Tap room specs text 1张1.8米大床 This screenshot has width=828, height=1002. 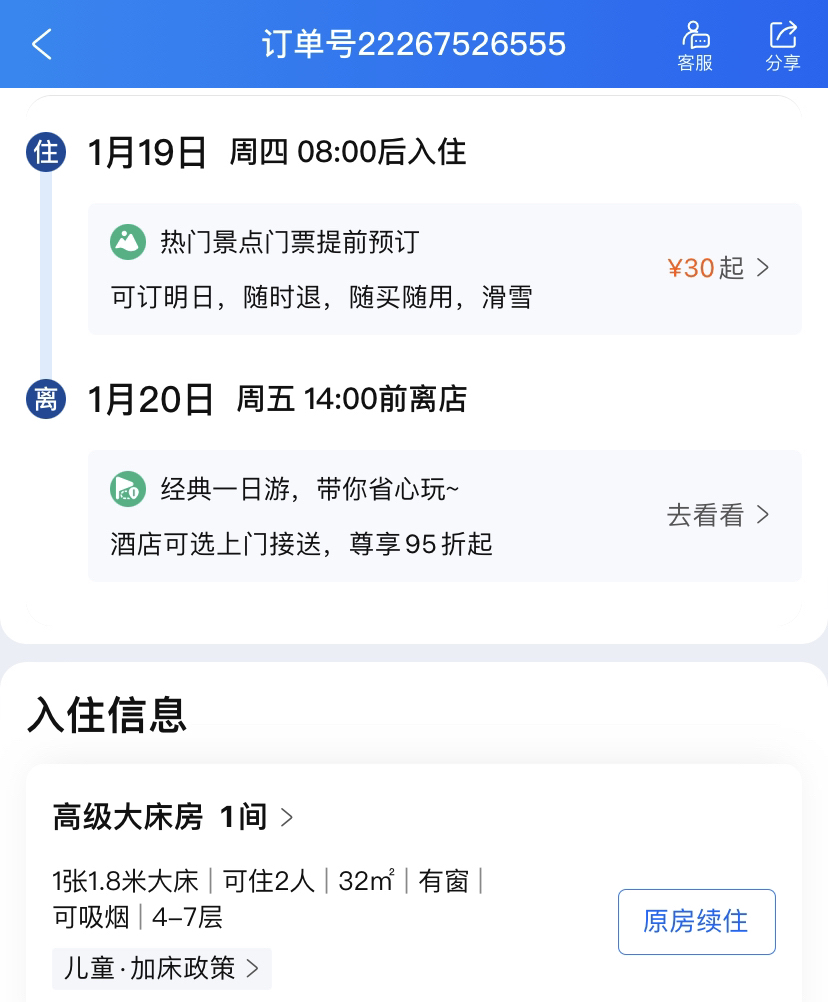pos(126,881)
